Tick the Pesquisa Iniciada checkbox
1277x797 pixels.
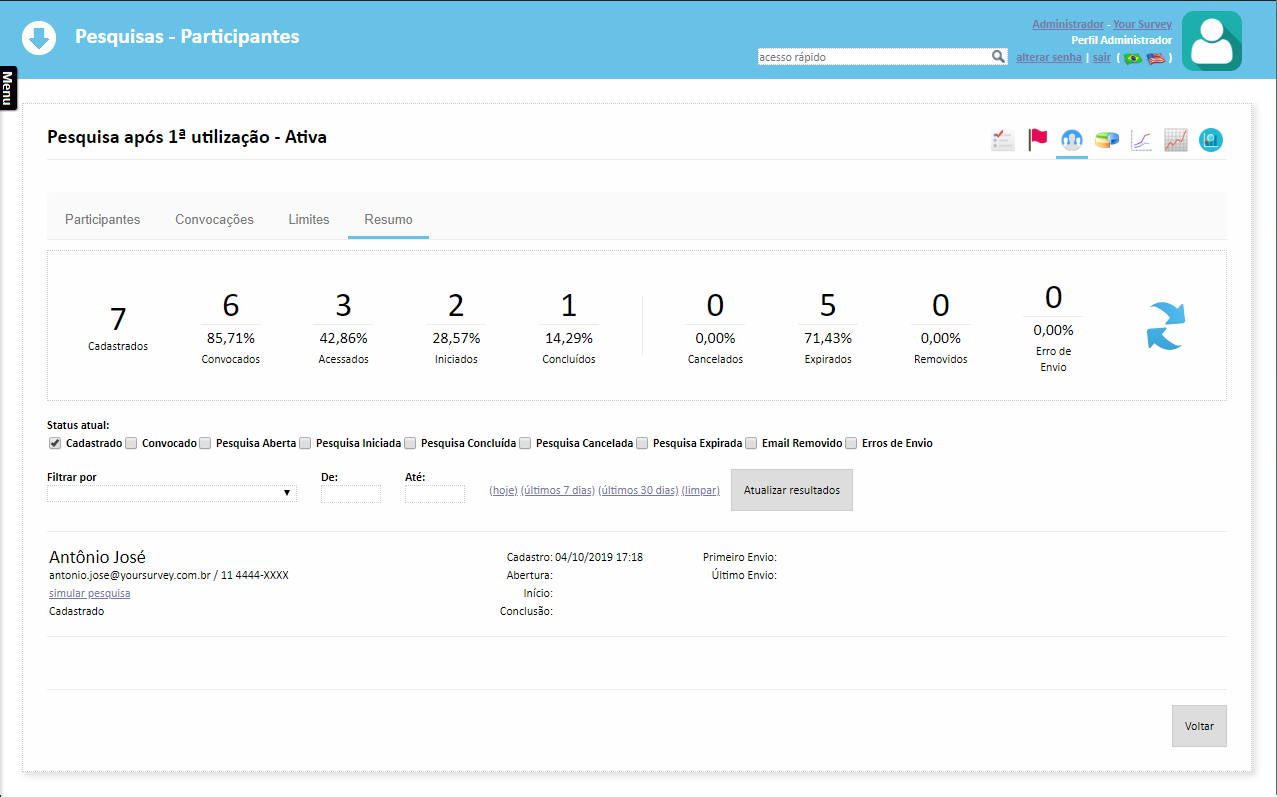point(305,443)
